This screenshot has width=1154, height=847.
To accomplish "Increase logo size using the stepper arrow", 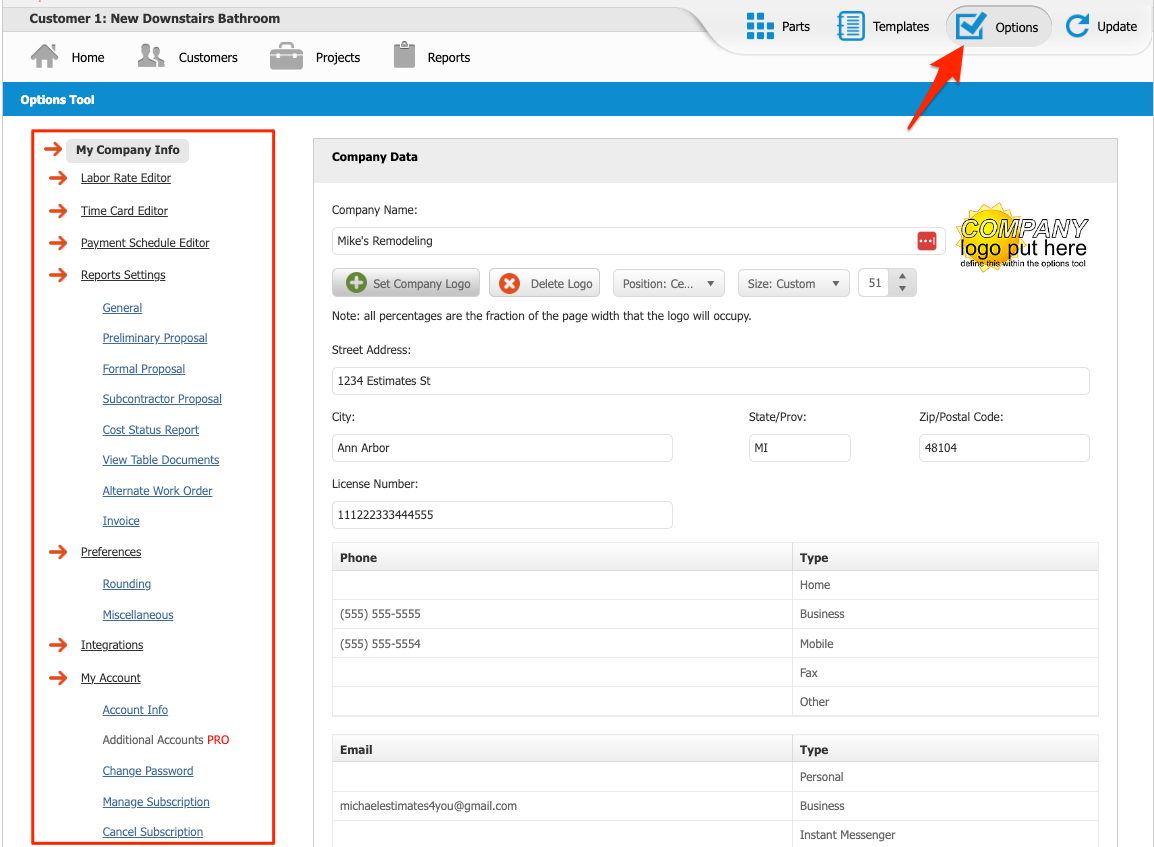I will (901, 277).
